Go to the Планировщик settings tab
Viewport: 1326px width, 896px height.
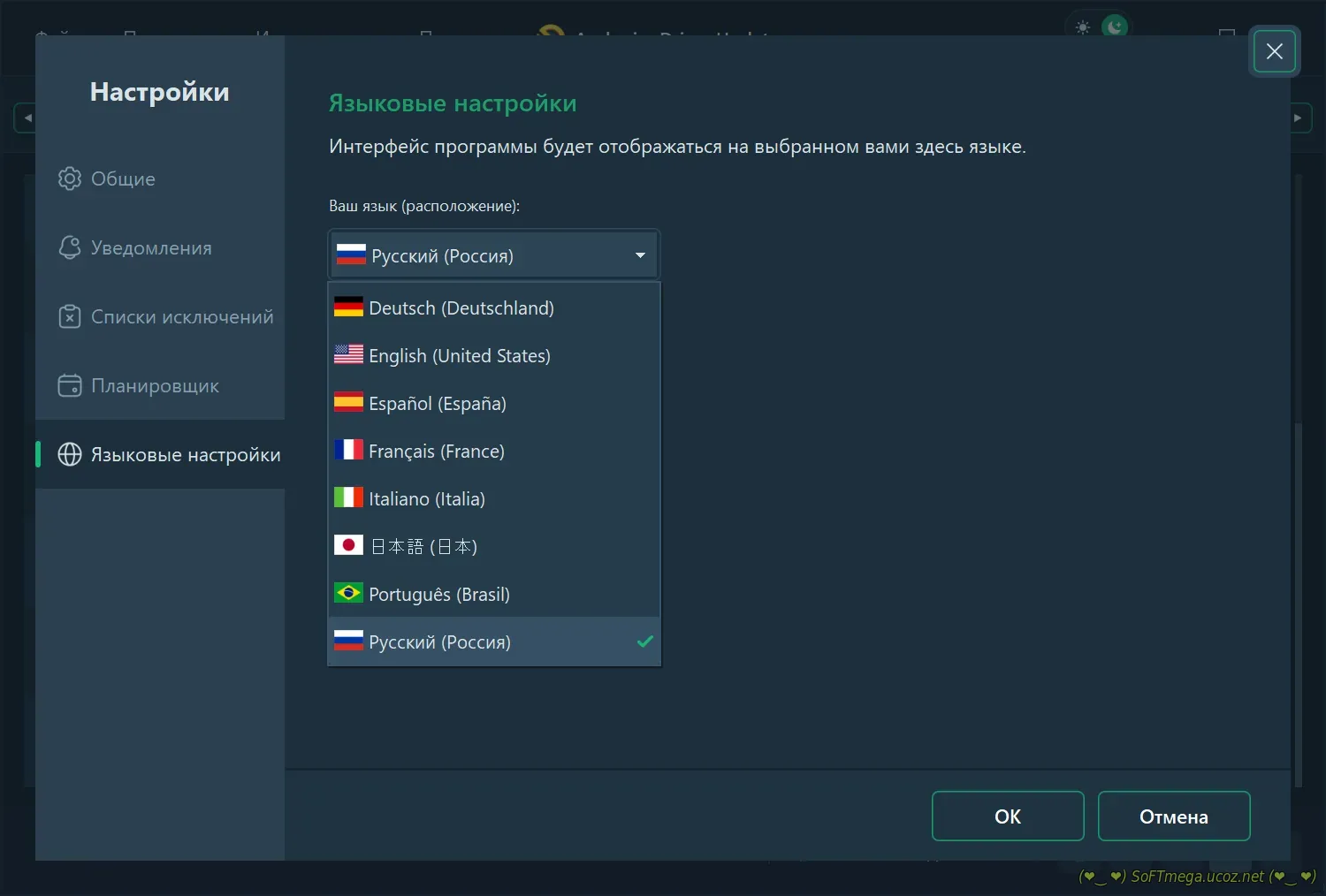pyautogui.click(x=155, y=385)
